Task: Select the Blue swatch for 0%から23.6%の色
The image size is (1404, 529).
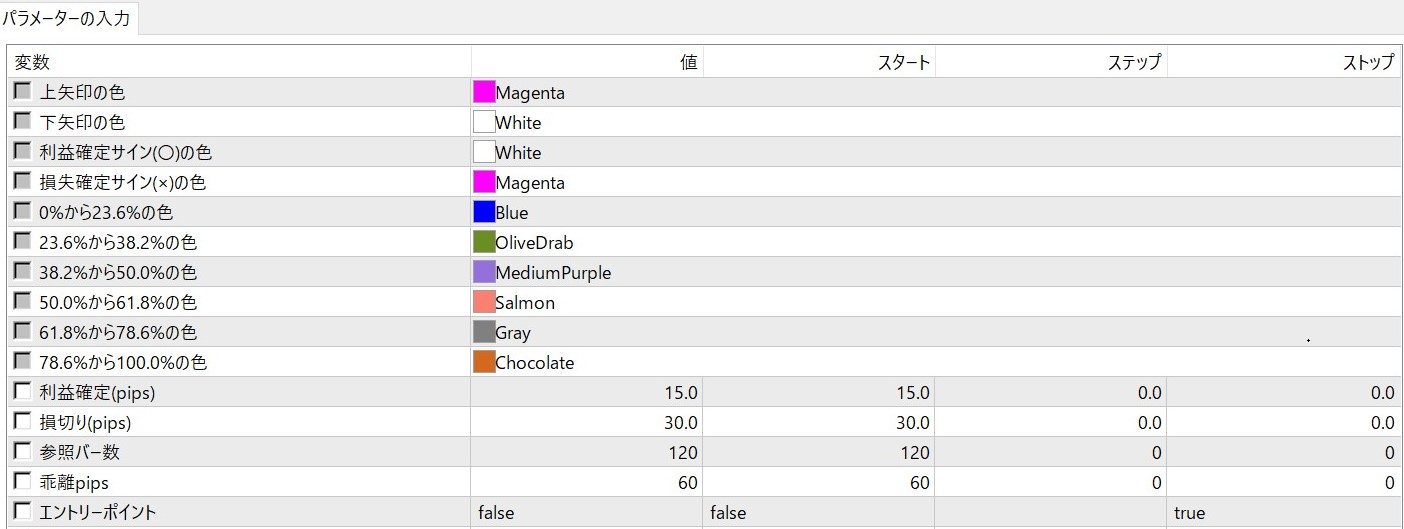Action: (484, 213)
